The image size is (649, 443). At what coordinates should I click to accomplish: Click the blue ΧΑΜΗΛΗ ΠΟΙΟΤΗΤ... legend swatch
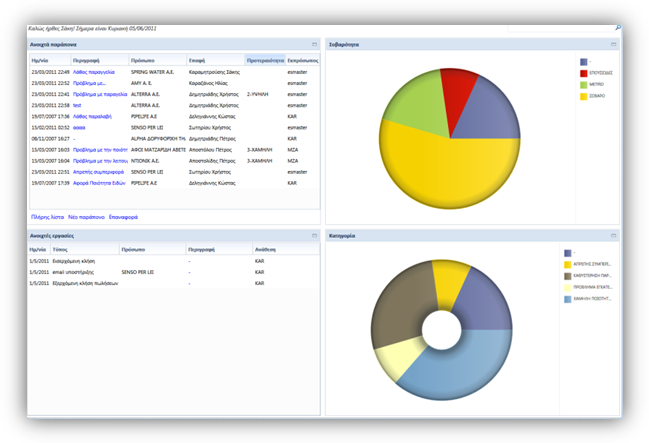[567, 299]
